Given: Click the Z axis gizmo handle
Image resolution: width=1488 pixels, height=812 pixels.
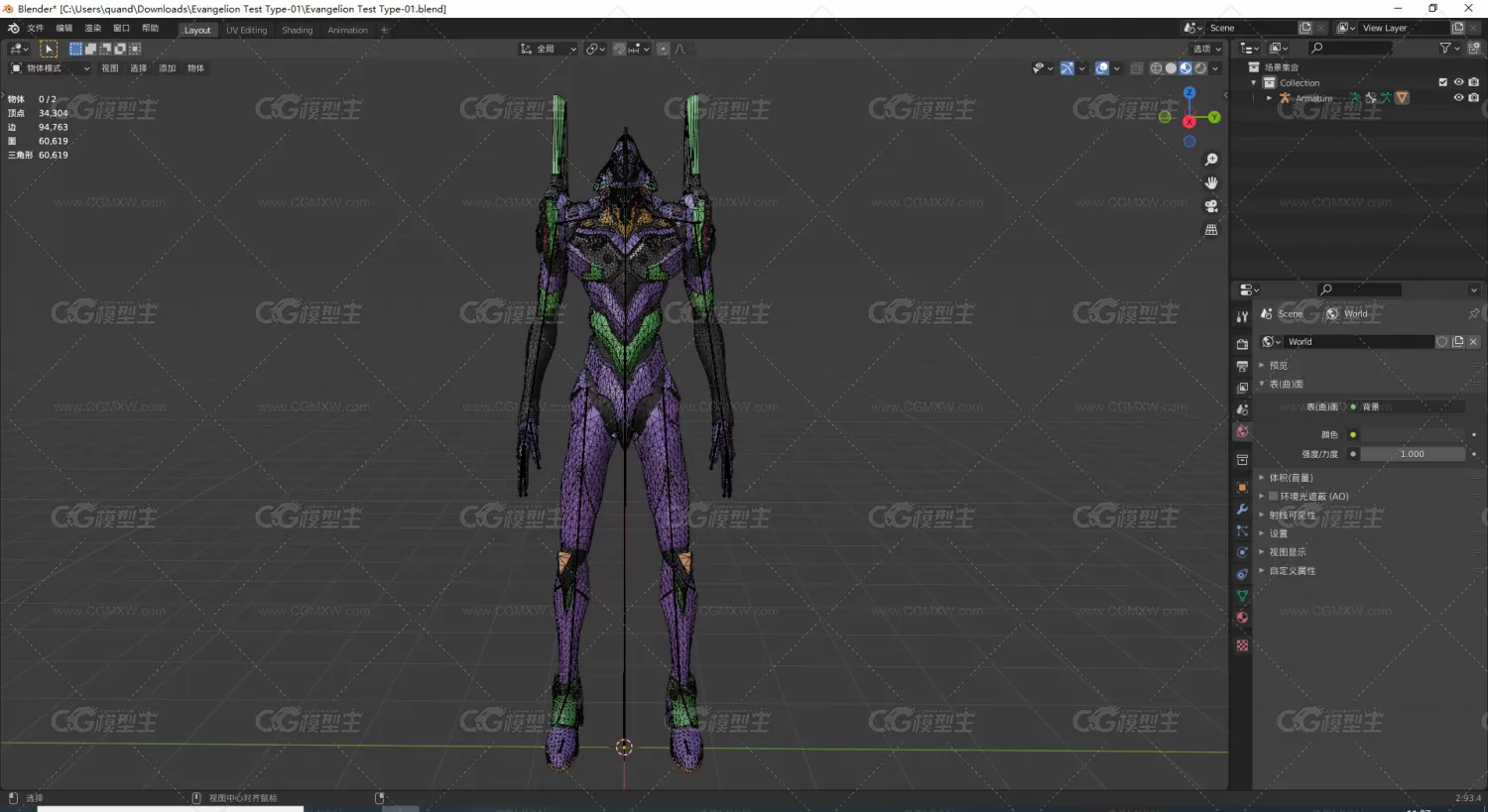Looking at the screenshot, I should [1189, 93].
